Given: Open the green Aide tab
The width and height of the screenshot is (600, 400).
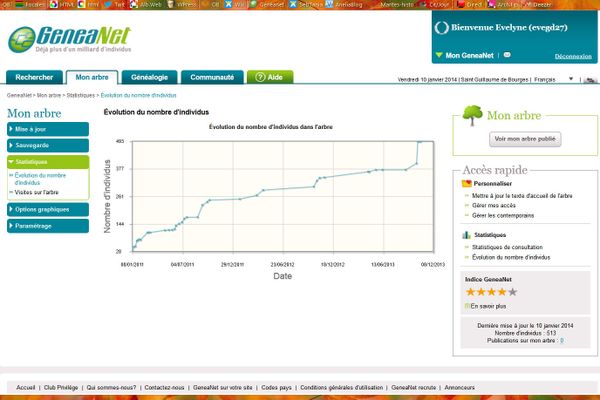Looking at the screenshot, I should 270,77.
